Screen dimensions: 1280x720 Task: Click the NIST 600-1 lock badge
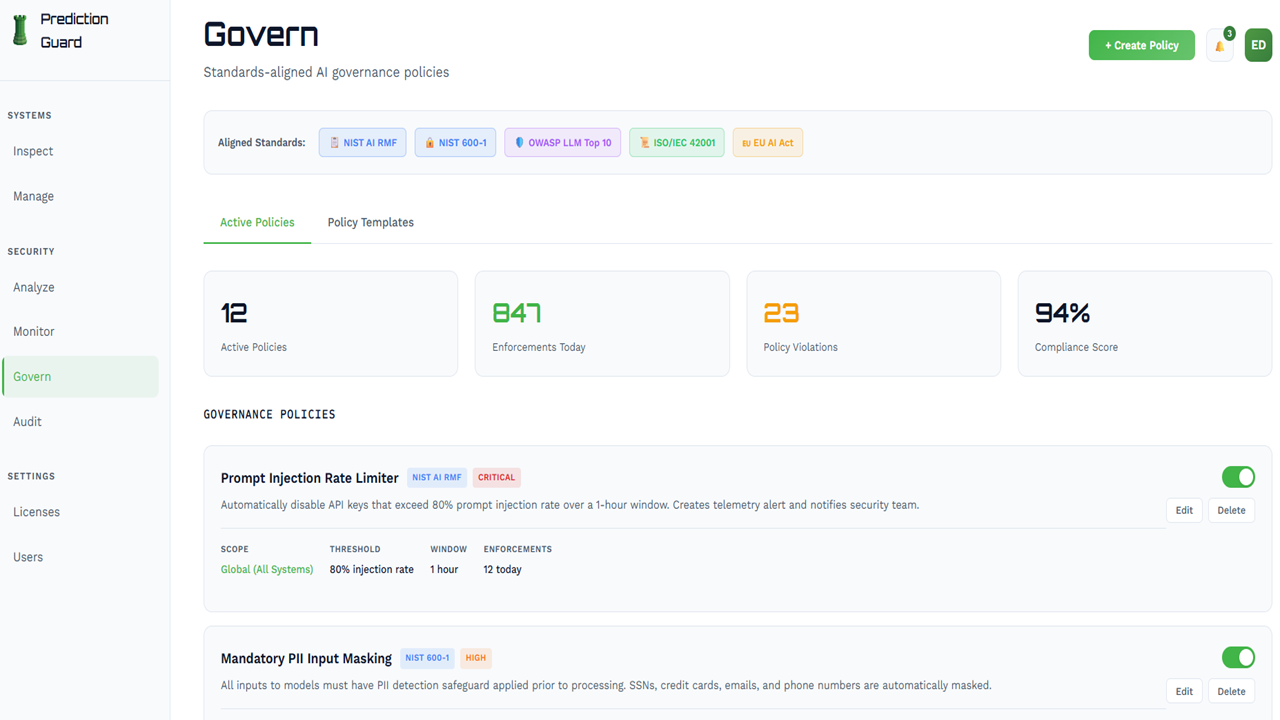(x=455, y=142)
